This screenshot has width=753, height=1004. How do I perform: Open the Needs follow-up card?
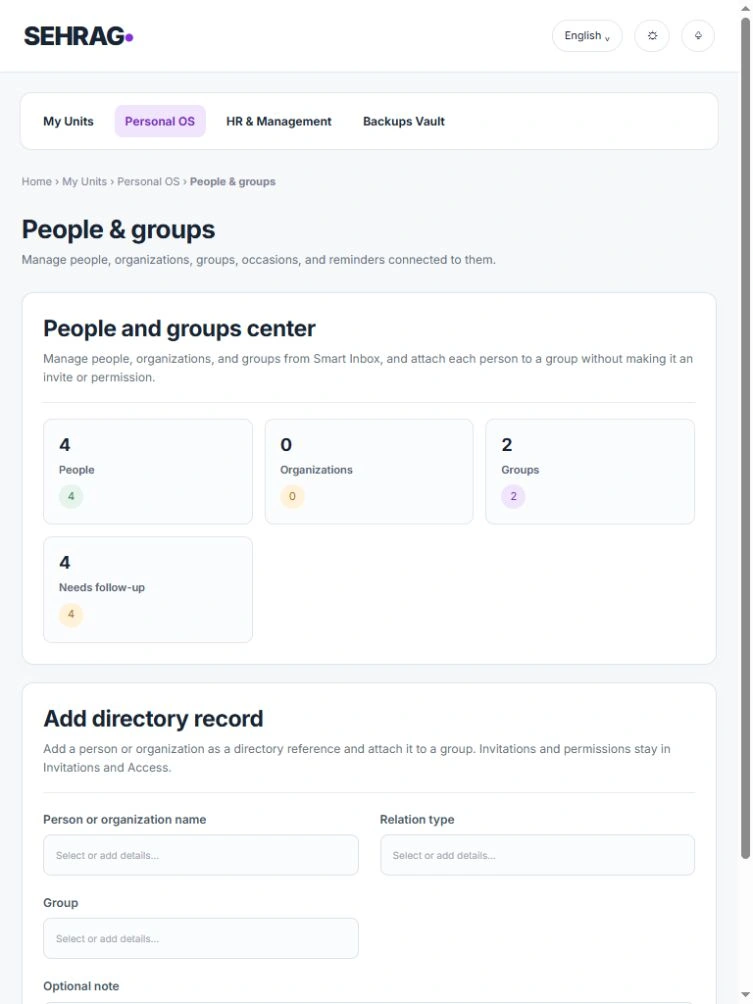tap(148, 589)
